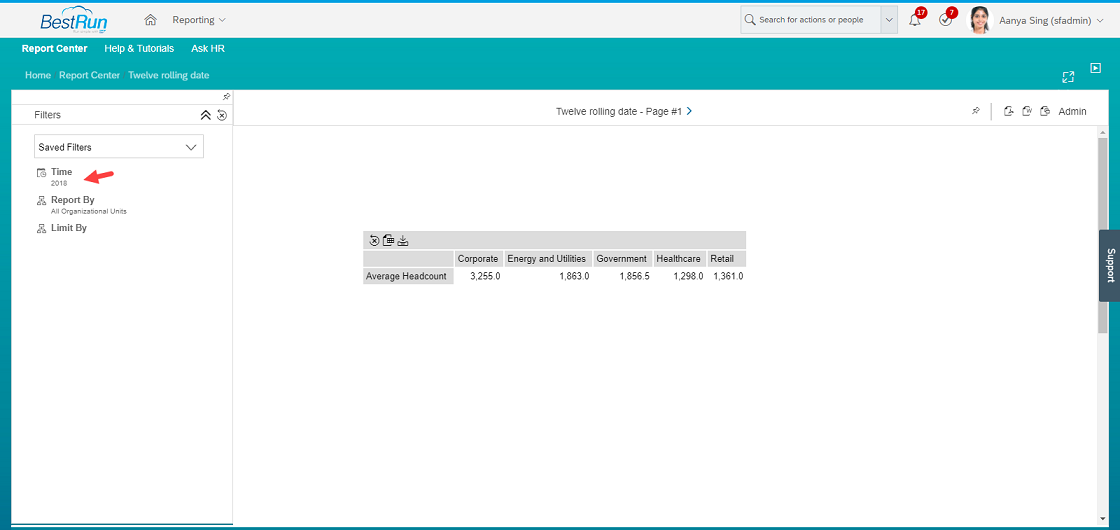Click the 1,298.0 Healthcare value
Viewport: 1120px width, 530px height.
689,276
